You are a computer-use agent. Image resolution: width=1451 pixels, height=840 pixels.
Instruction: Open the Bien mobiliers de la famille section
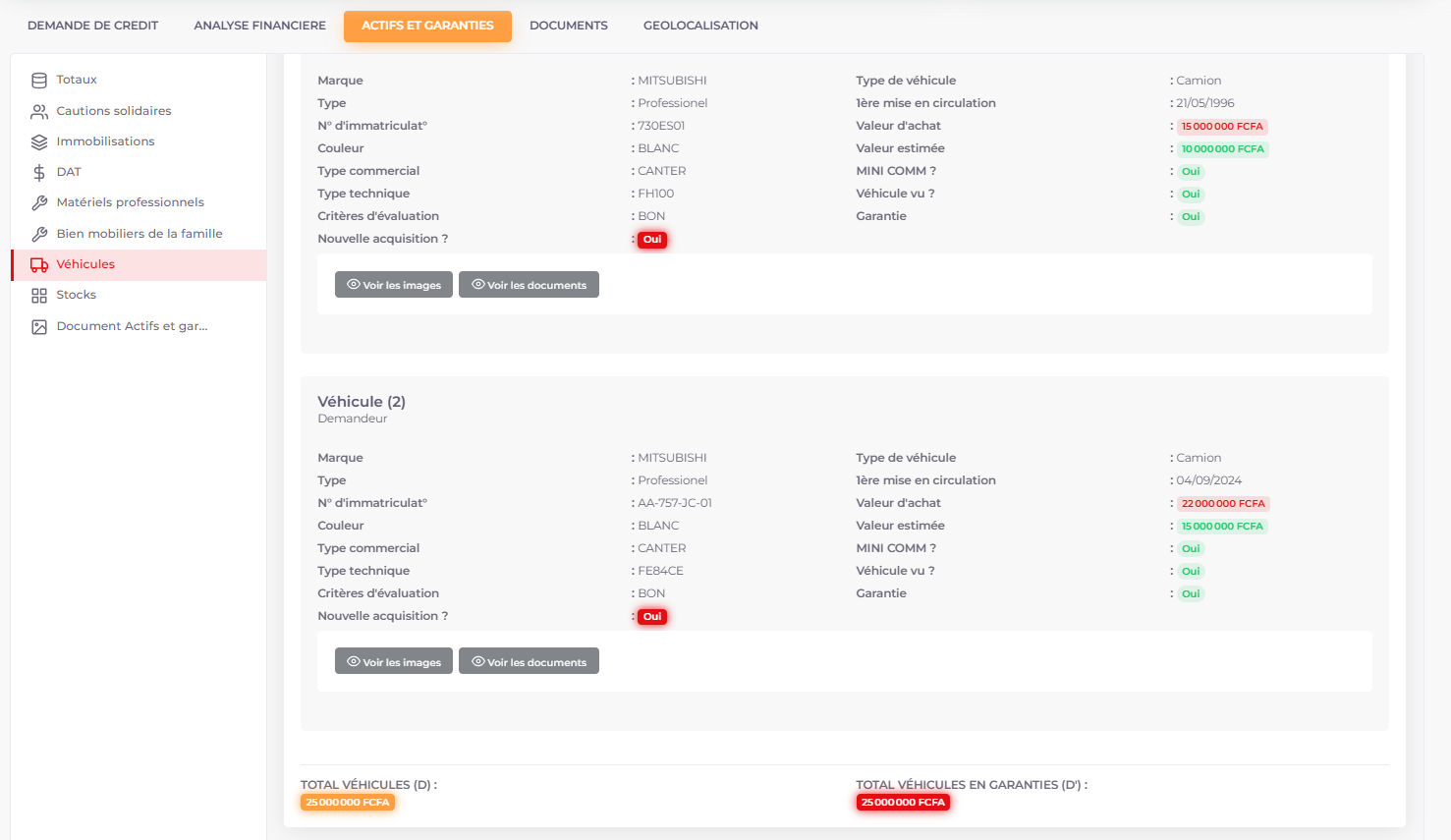140,234
